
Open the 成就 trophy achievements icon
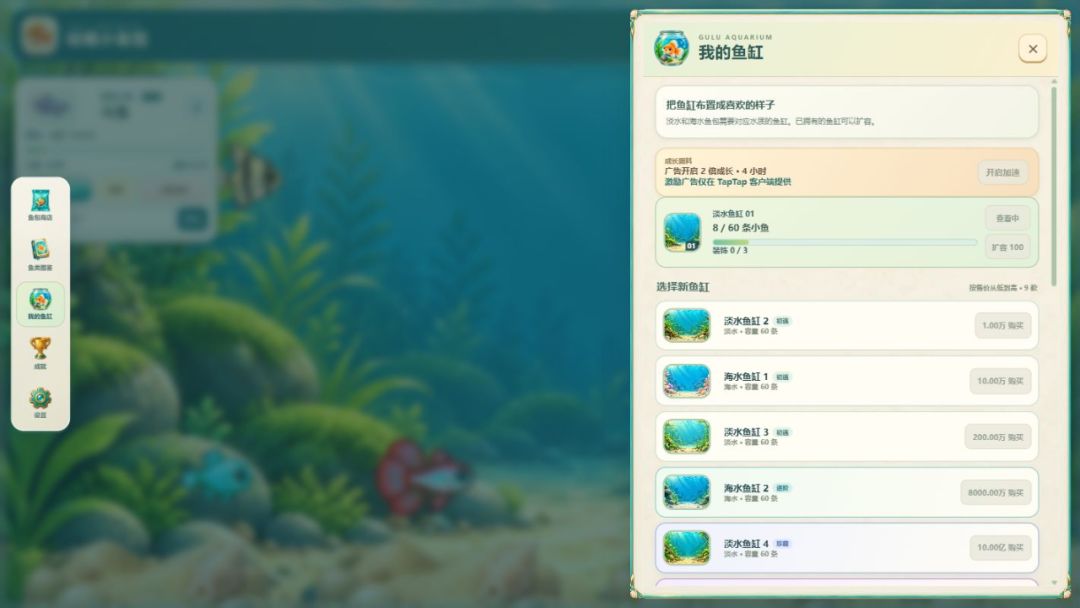coord(40,353)
